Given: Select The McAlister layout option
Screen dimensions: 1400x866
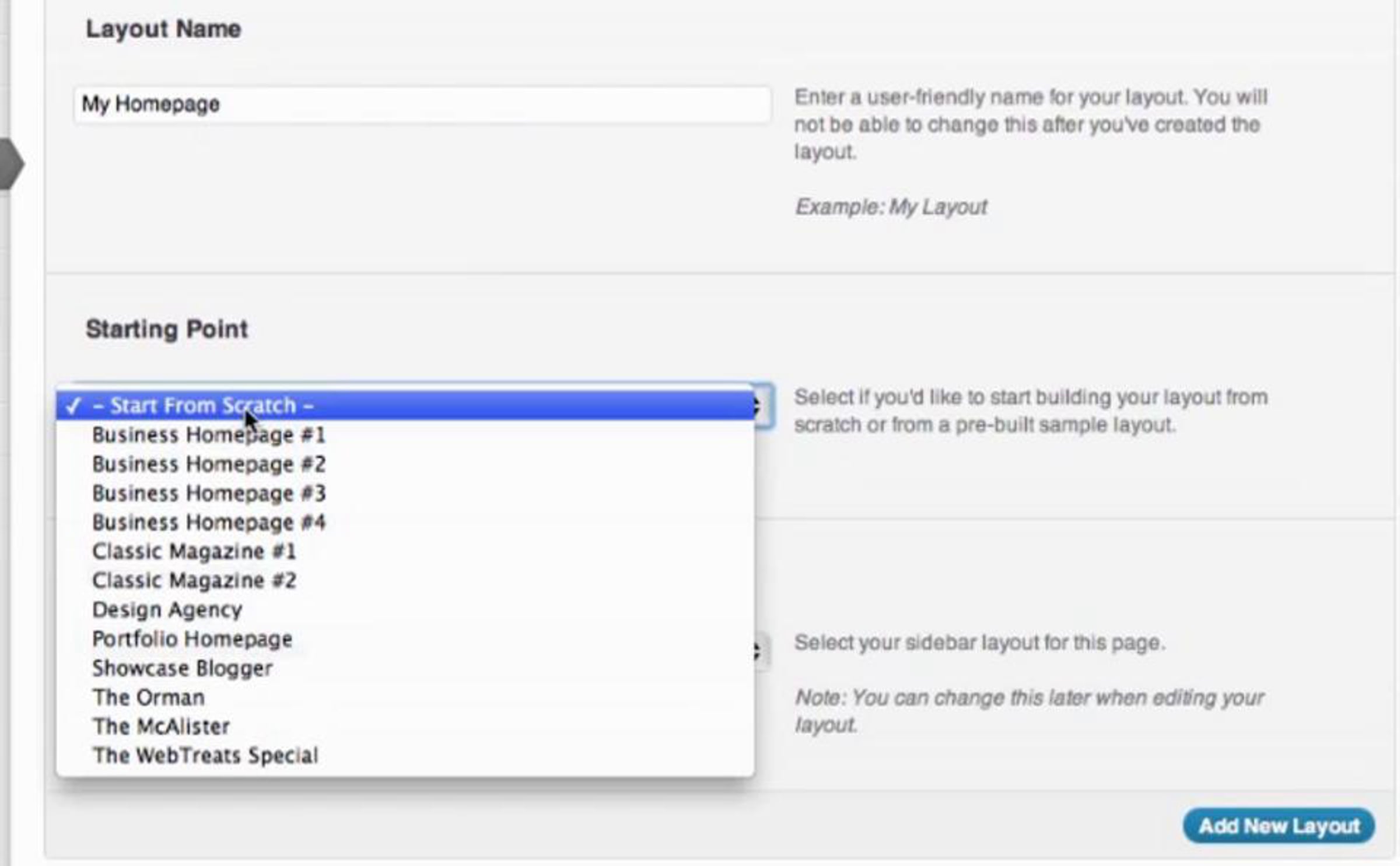Looking at the screenshot, I should 405,727.
